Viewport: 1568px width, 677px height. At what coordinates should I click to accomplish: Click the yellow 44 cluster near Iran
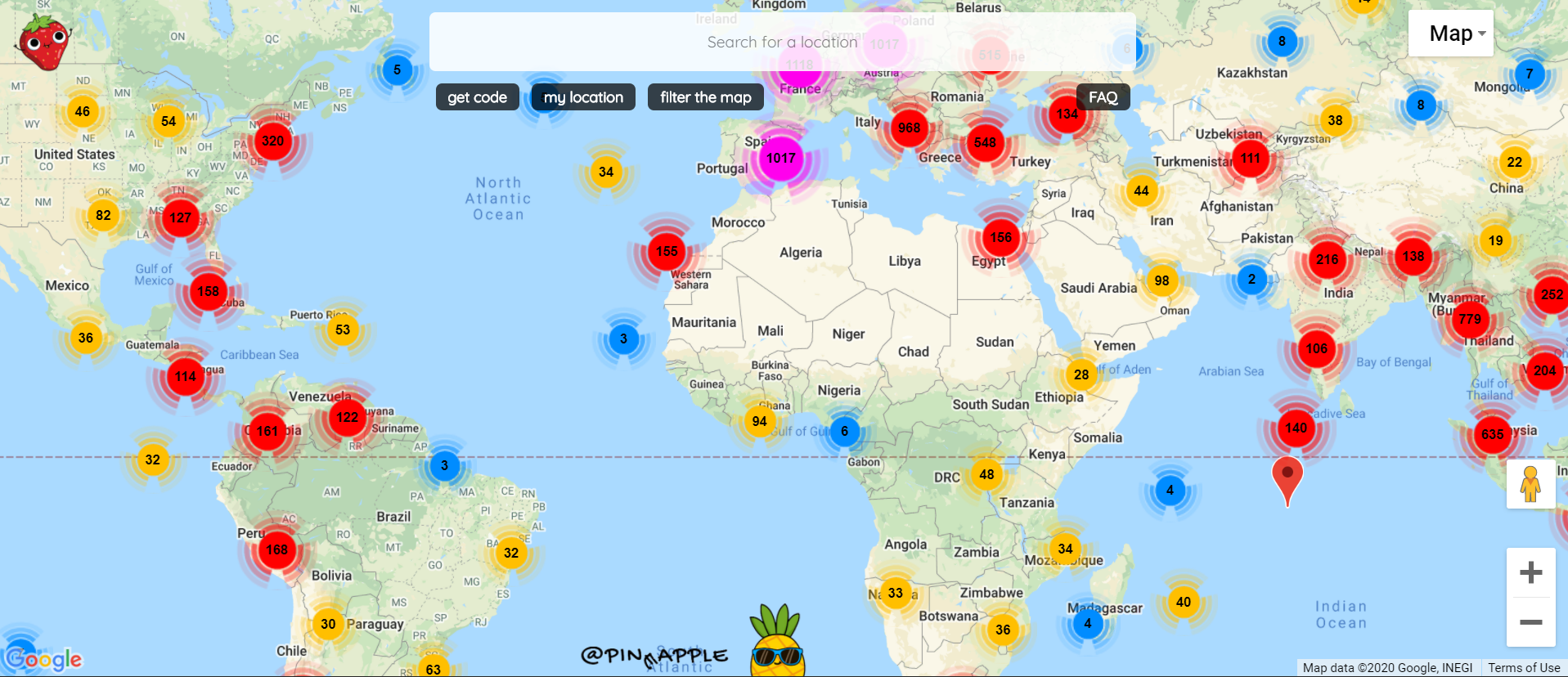[x=1142, y=191]
